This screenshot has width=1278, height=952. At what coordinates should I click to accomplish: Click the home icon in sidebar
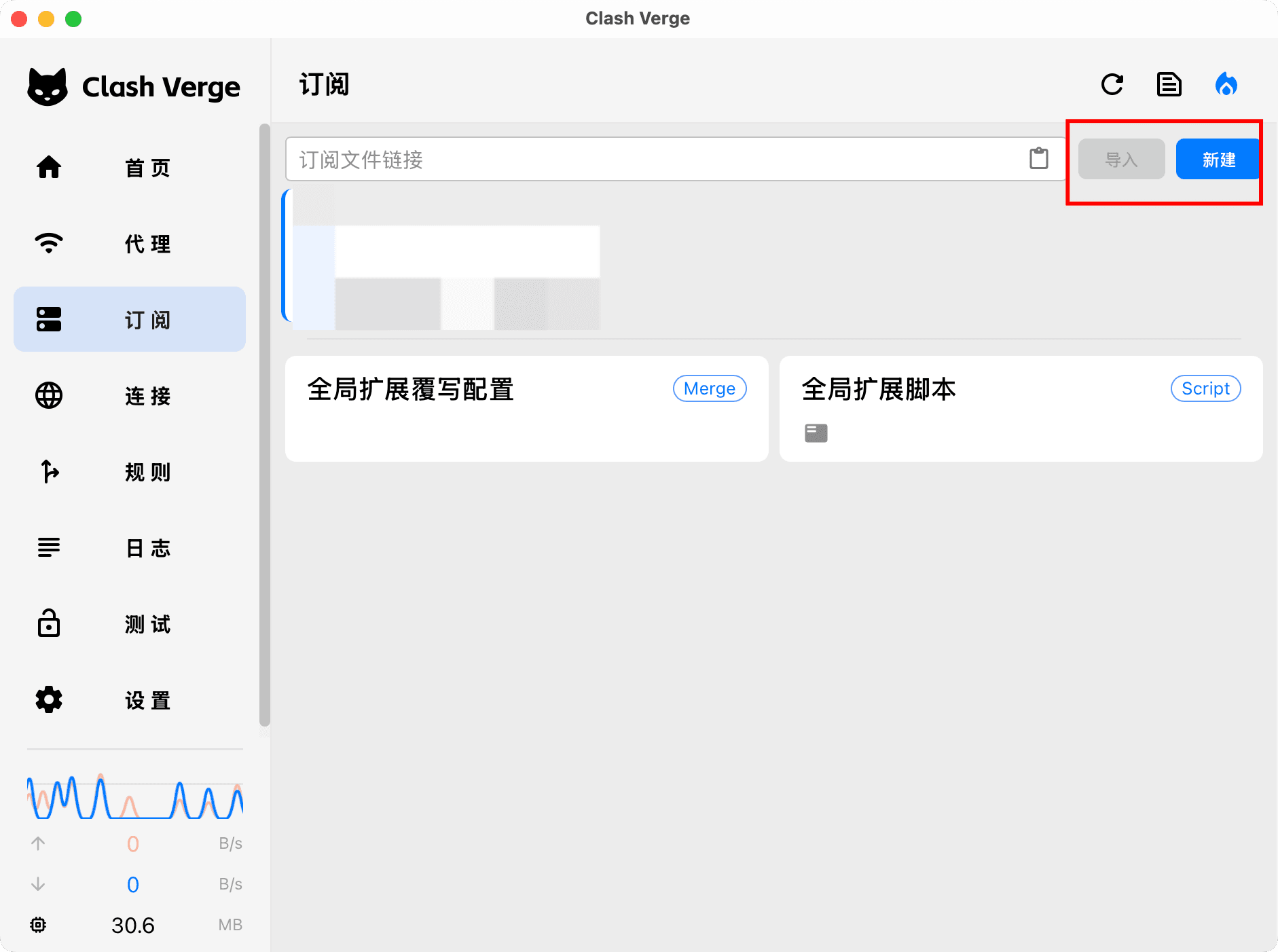49,167
